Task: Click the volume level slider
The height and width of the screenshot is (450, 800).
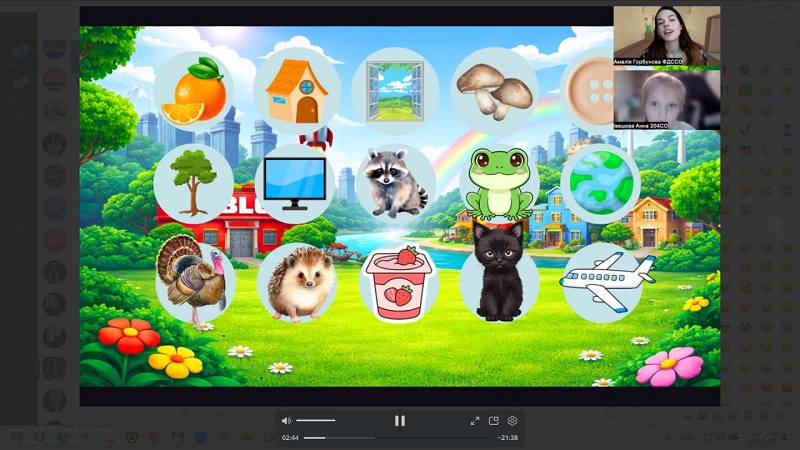Action: point(315,421)
